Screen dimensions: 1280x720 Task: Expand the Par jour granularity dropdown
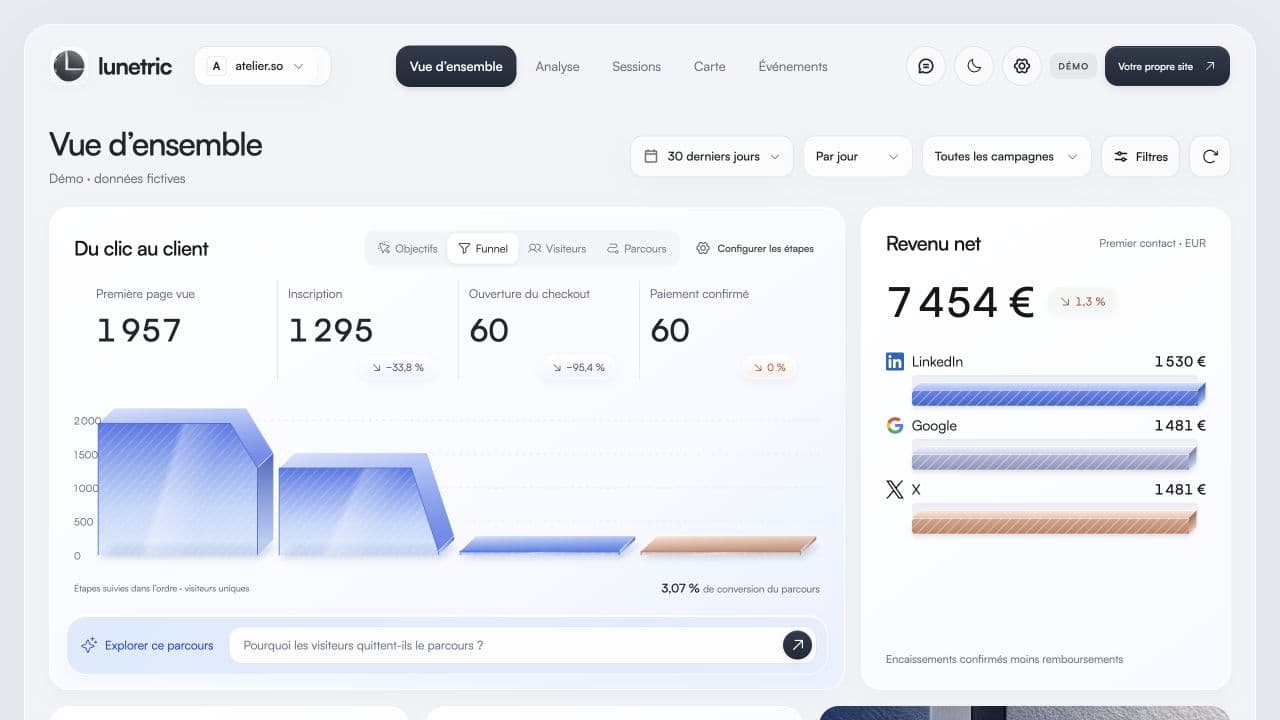pos(858,156)
